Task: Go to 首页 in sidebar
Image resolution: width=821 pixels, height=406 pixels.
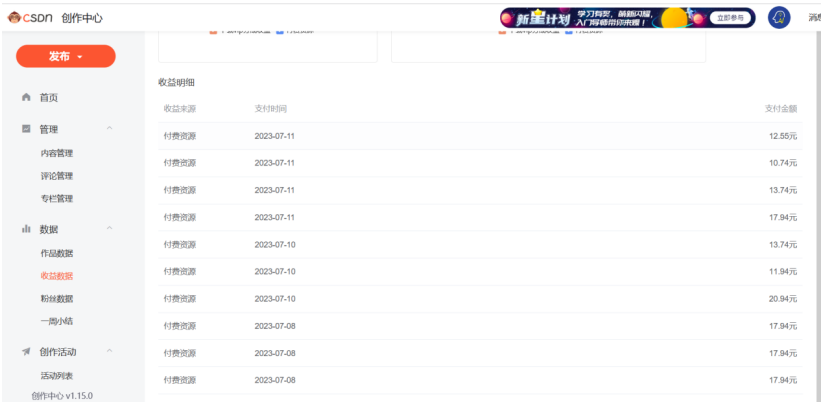Action: click(49, 98)
